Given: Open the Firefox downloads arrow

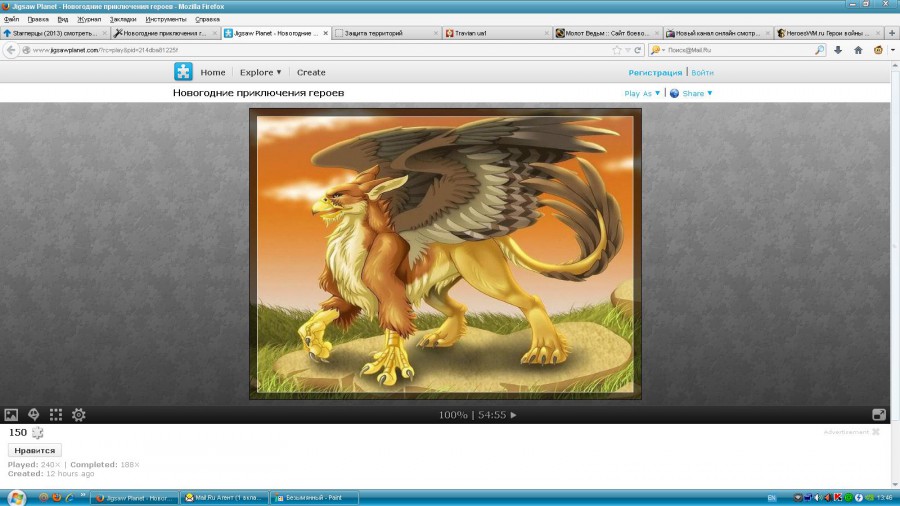Looking at the screenshot, I should point(838,50).
